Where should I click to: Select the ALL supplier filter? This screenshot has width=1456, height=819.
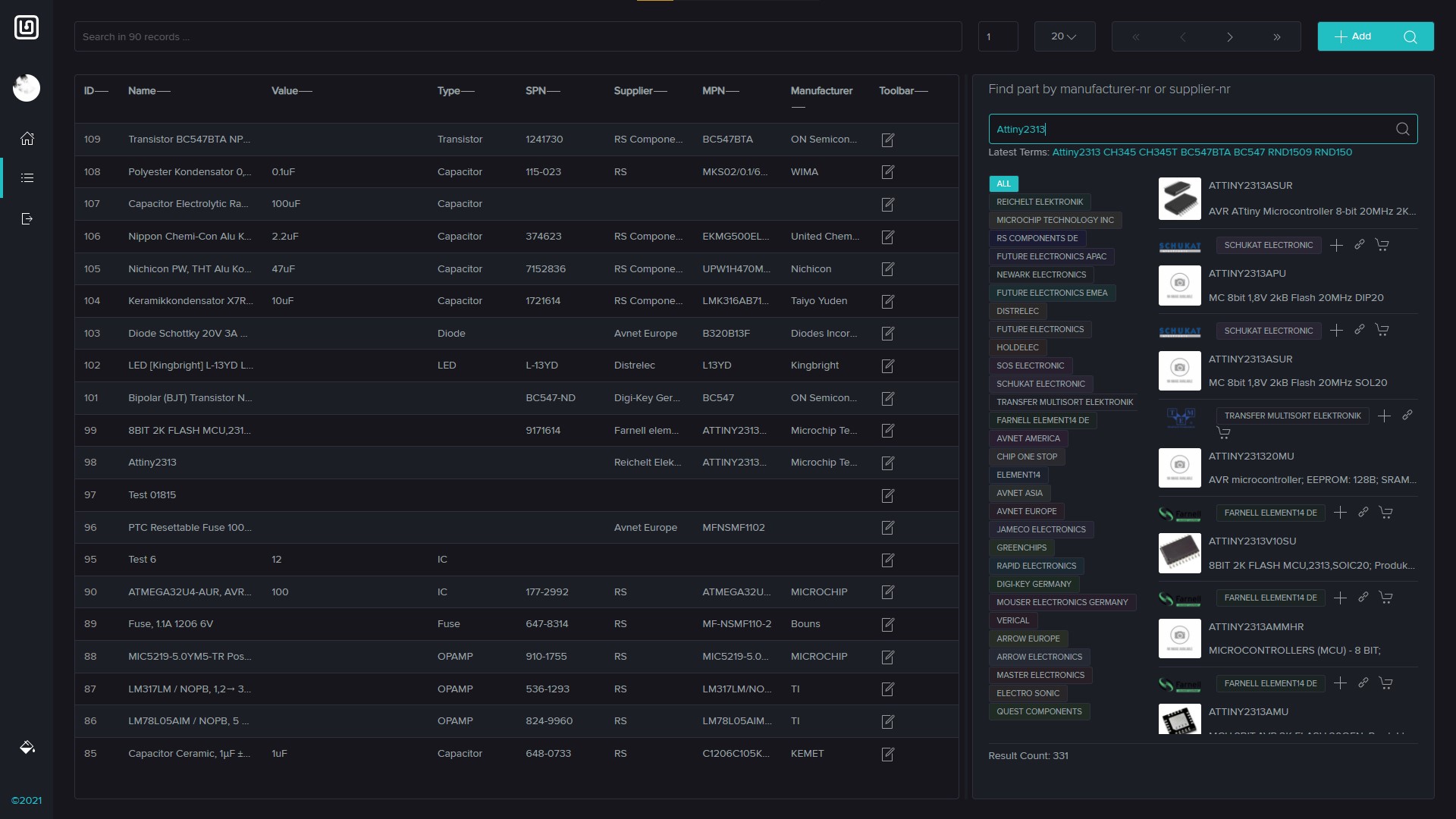click(1003, 184)
